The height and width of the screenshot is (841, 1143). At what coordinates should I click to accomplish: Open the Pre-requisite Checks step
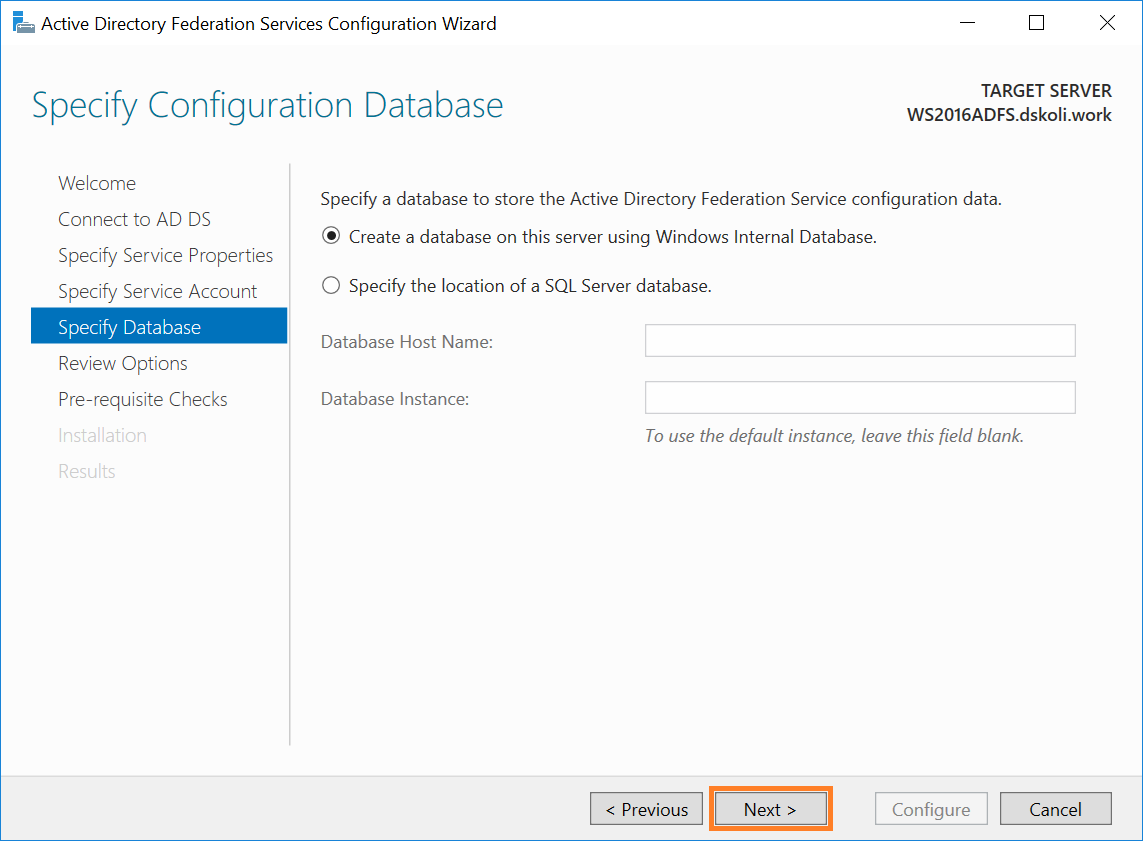tap(143, 399)
